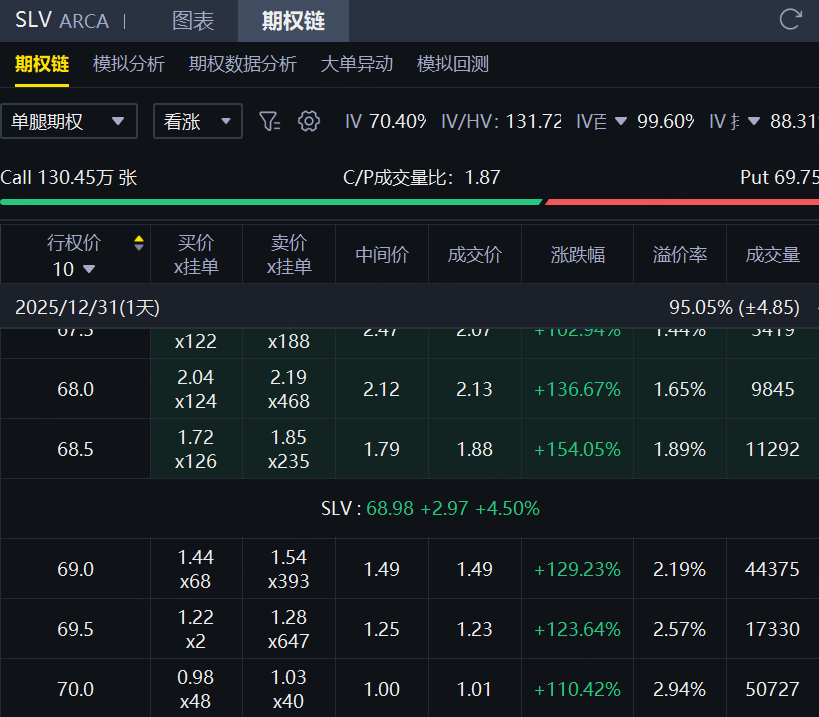Click volume value 11292
819x717 pixels.
773,449
